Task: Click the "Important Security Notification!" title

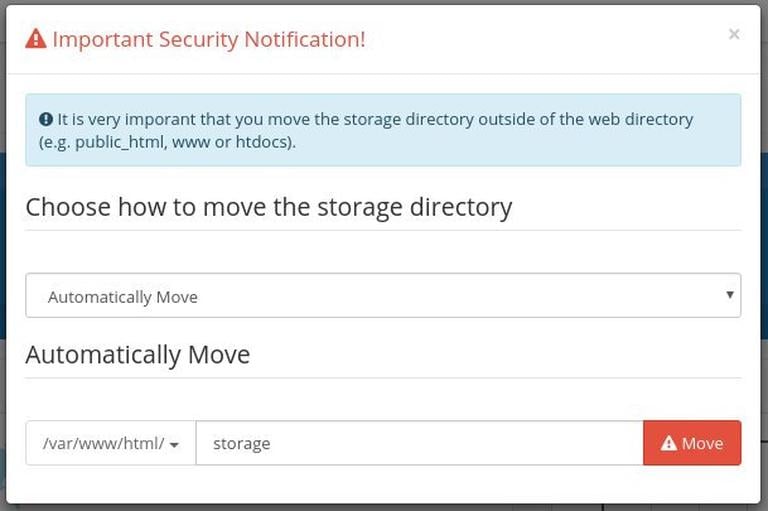Action: click(209, 40)
